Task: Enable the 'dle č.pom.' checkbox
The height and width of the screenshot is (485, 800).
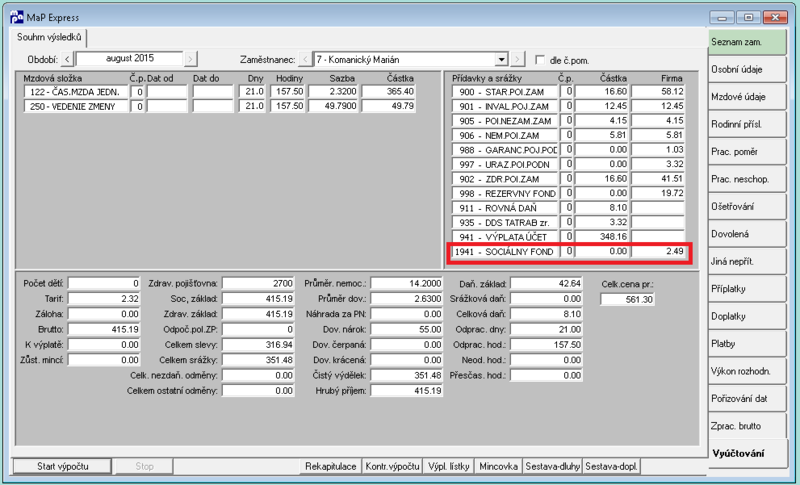Action: pyautogui.click(x=540, y=60)
